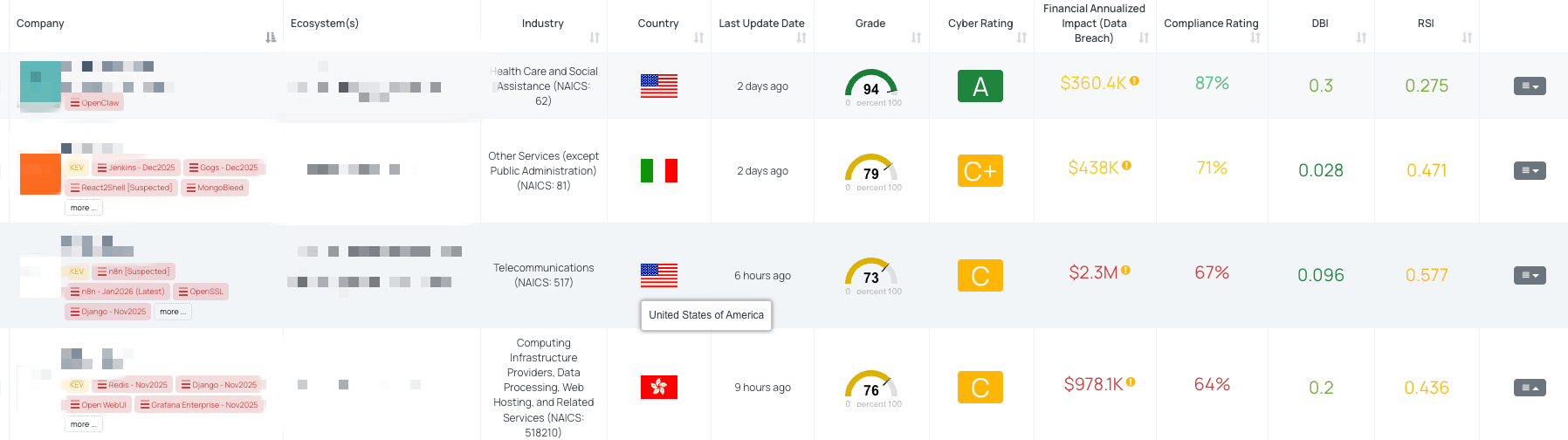
Task: Click the Italy flag icon
Action: (x=659, y=170)
